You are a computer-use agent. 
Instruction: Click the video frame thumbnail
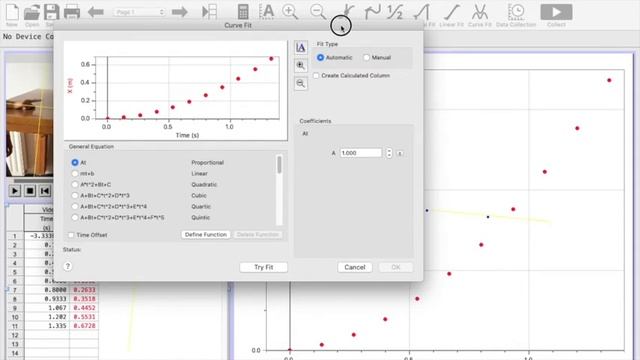(29, 120)
